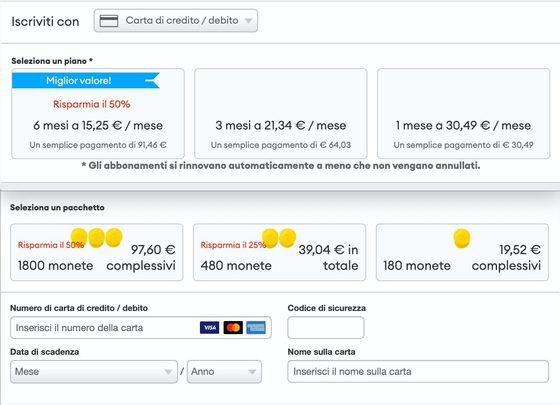Click the Data di scadenza label
Screen dimensions: 560x405
pos(45,352)
